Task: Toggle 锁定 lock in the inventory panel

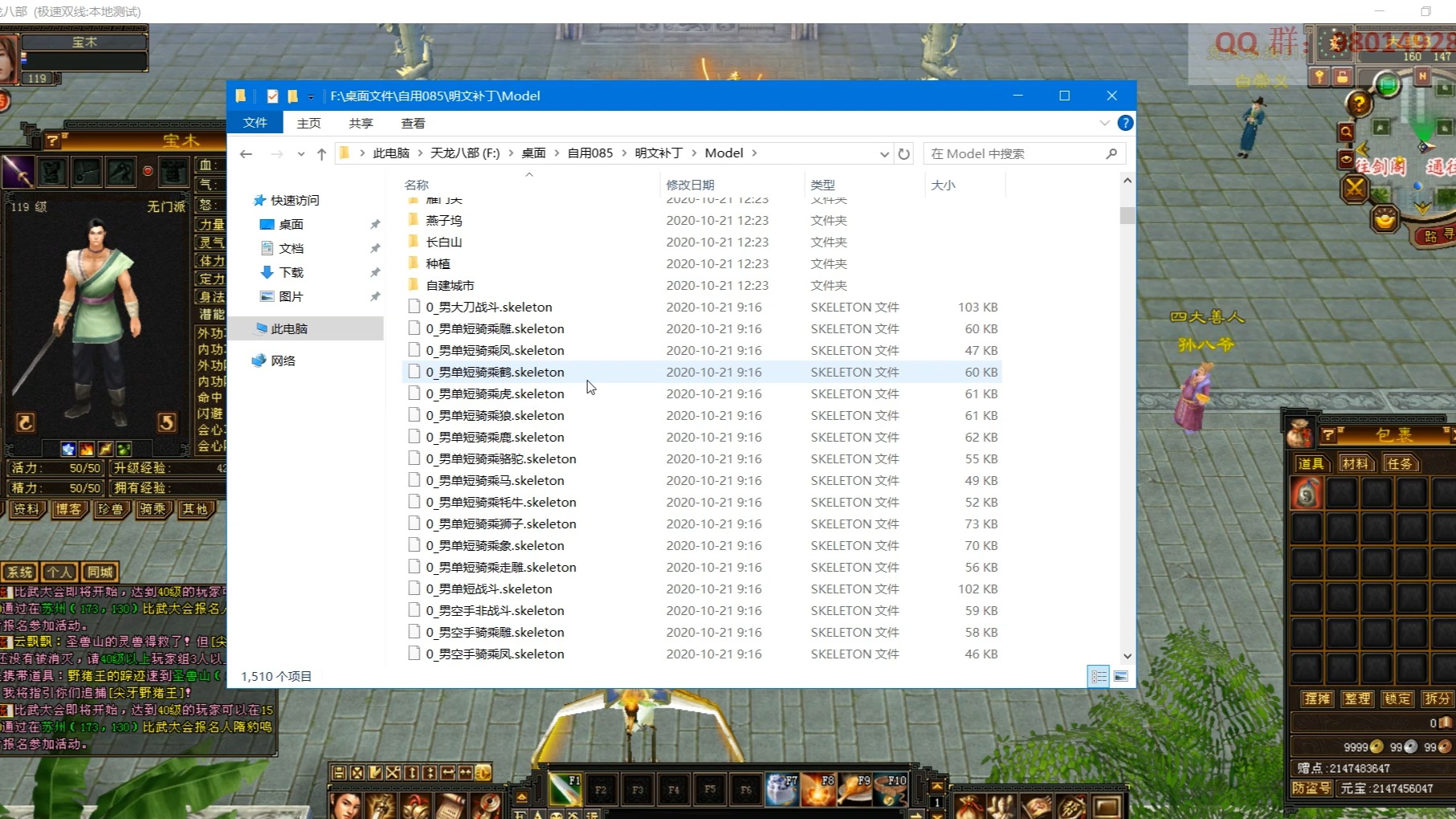Action: pos(1397,699)
